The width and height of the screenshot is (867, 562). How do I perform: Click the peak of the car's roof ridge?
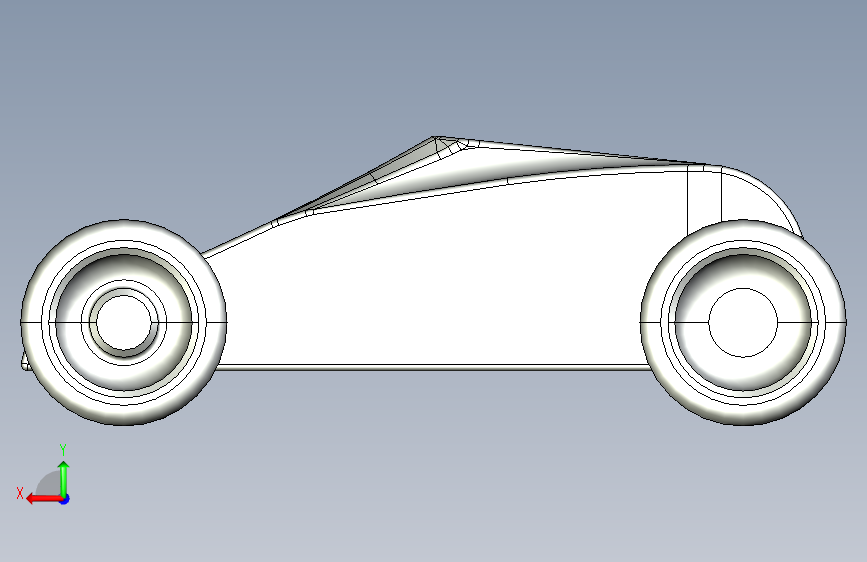pos(435,137)
